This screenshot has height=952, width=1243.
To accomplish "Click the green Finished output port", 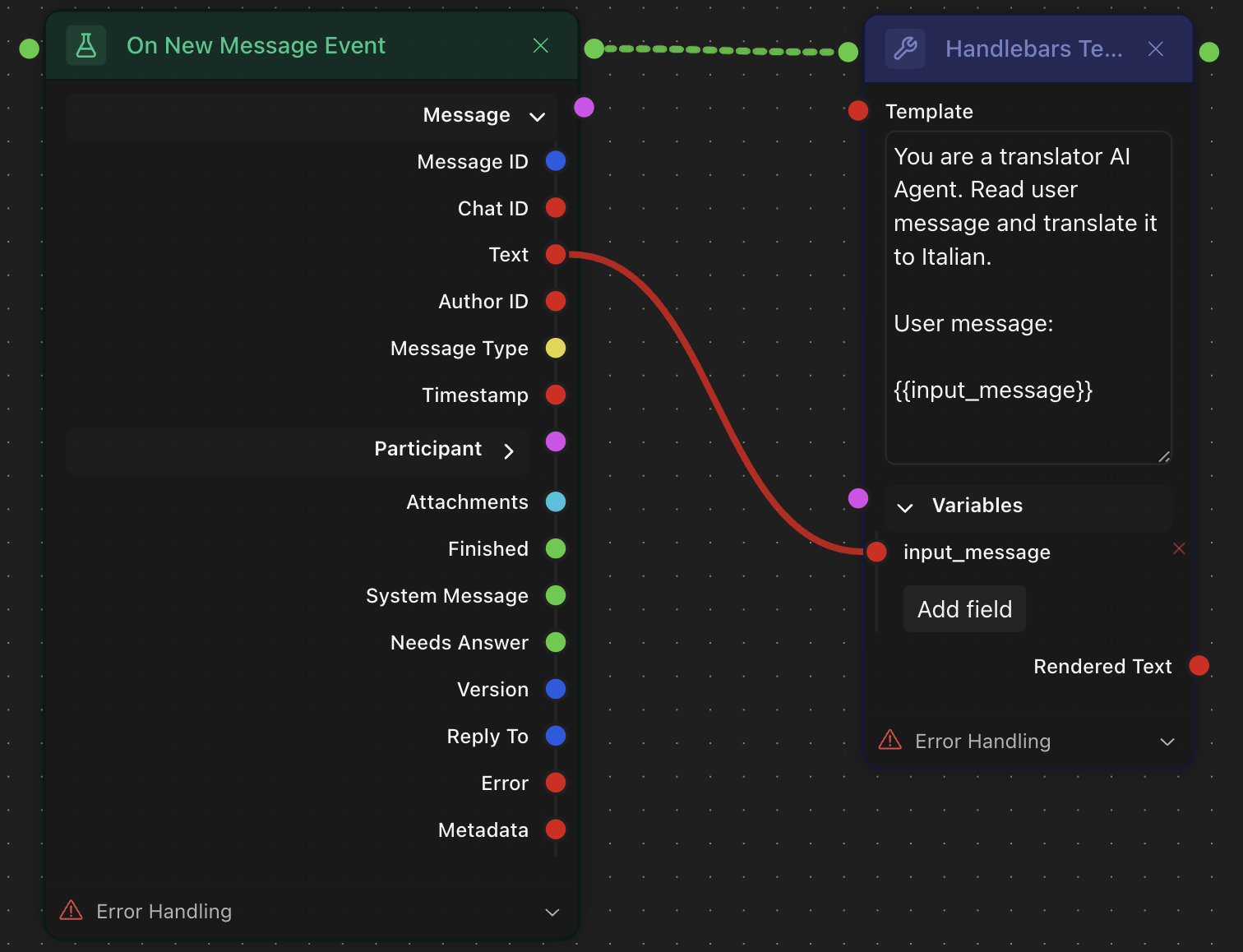I will coord(556,549).
